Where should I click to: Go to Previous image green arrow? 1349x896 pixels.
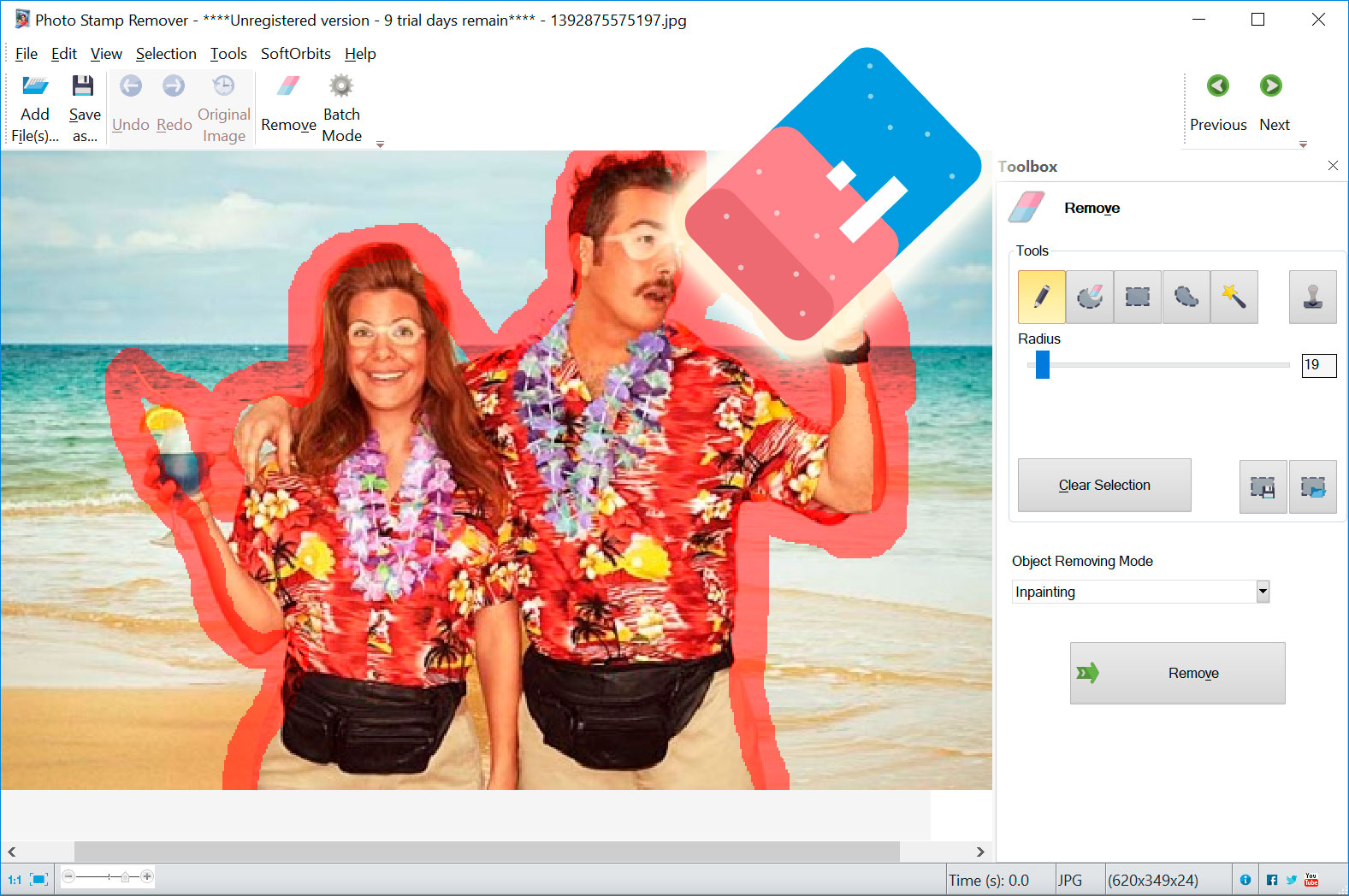tap(1218, 85)
